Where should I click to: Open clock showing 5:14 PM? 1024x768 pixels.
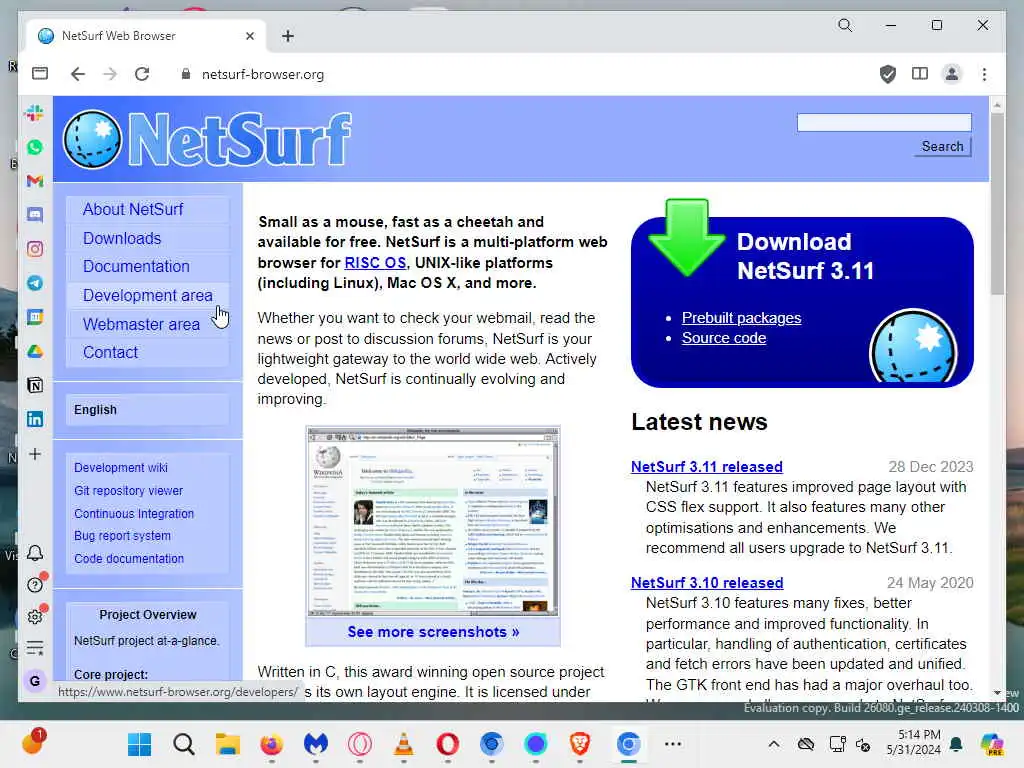pyautogui.click(x=913, y=743)
